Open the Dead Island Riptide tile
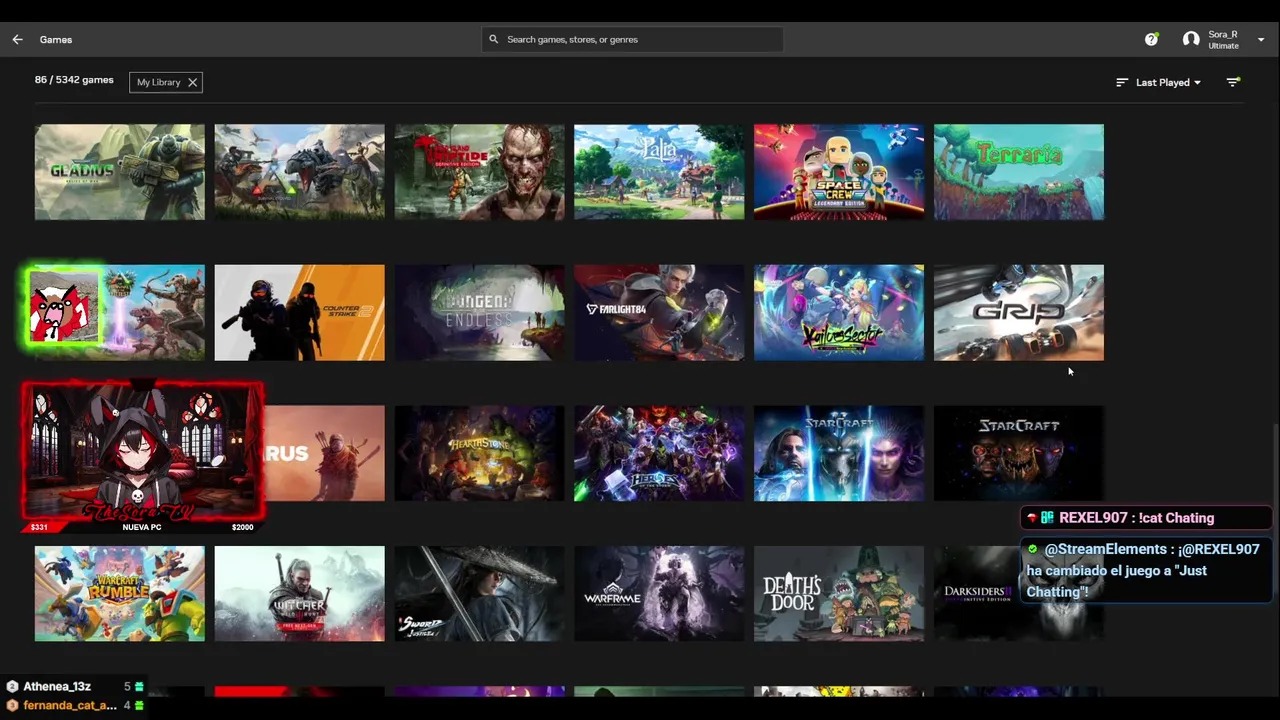 (479, 172)
